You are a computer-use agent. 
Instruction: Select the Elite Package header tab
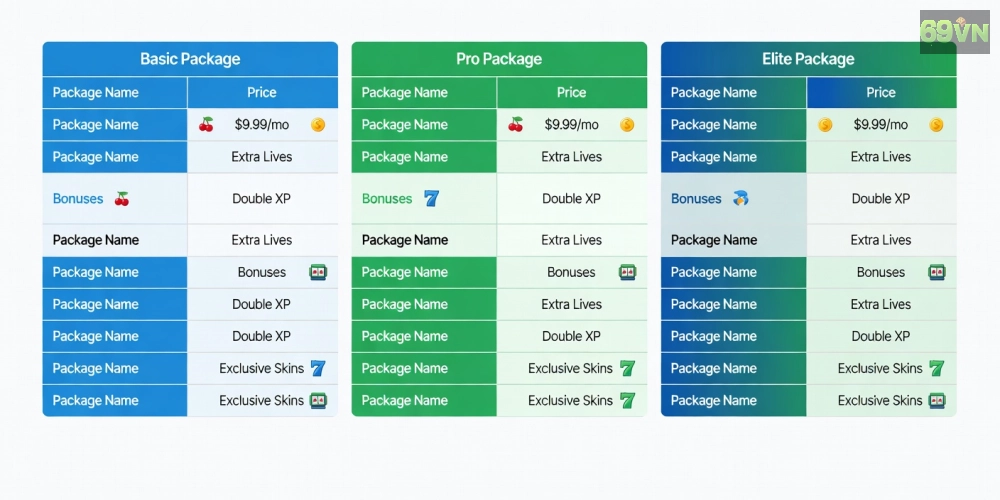(x=809, y=59)
